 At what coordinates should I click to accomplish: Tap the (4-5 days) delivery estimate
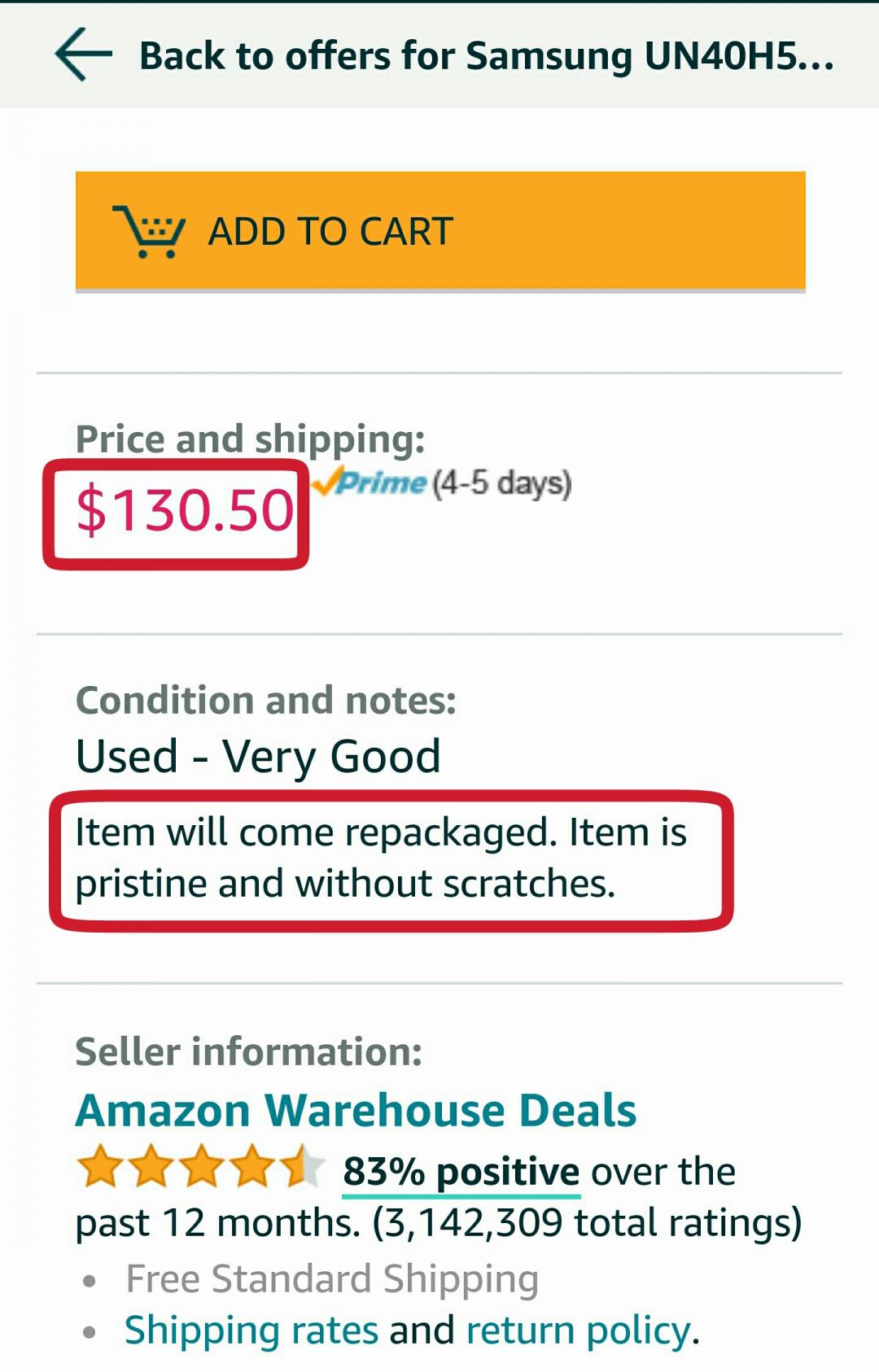click(x=501, y=483)
